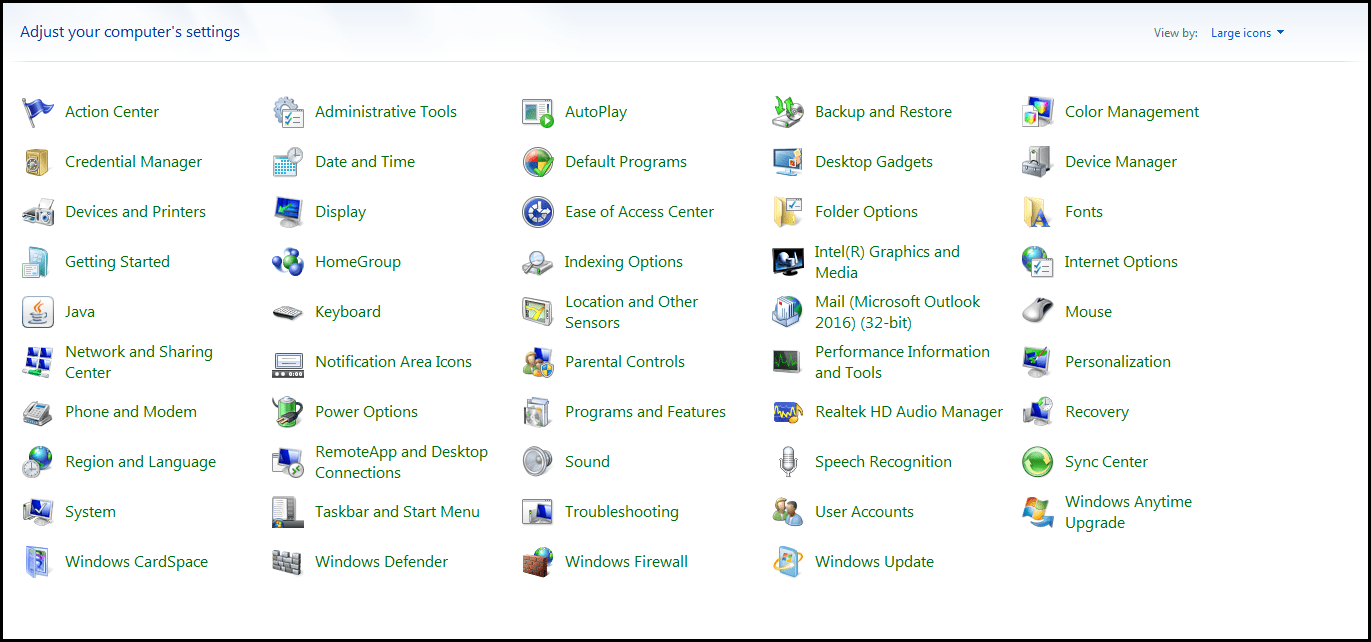1371x642 pixels.
Task: Open the Location and Other Sensors icon
Action: coord(538,312)
